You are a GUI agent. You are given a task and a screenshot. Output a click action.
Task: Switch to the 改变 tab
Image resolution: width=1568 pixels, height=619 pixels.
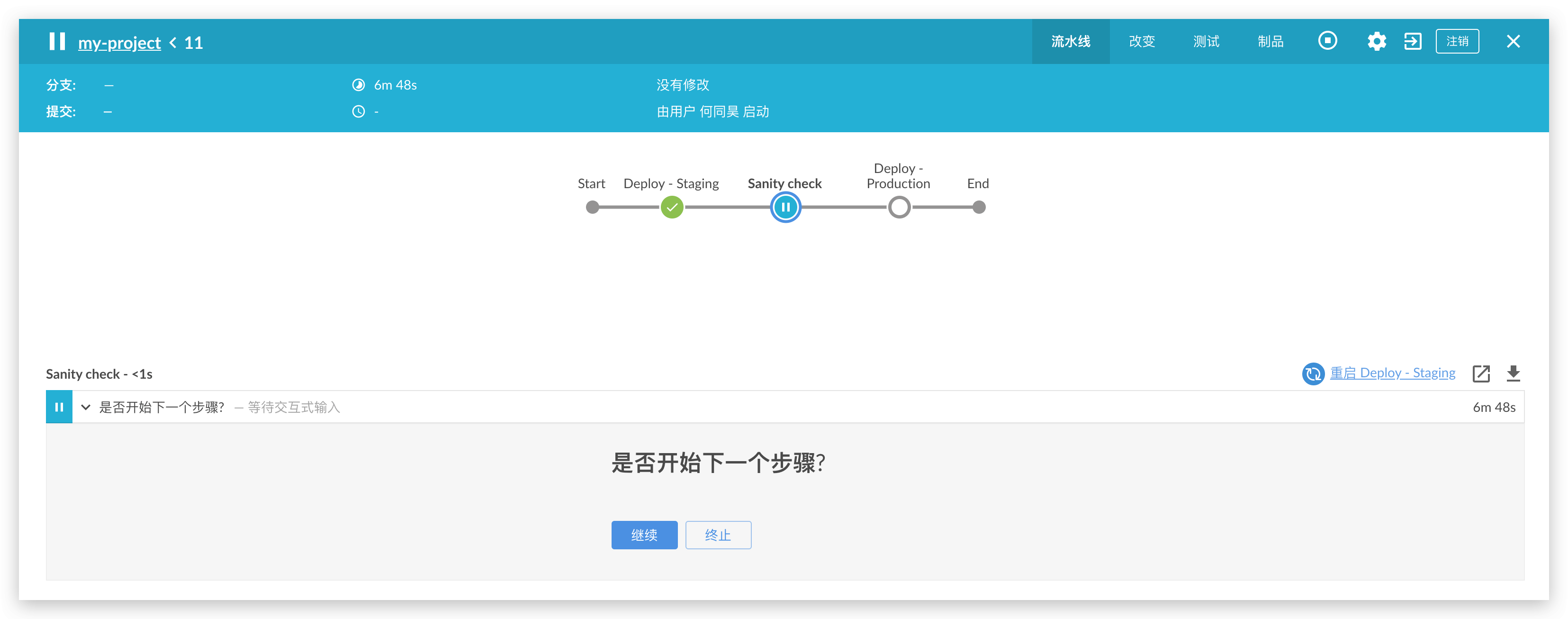[x=1141, y=41]
